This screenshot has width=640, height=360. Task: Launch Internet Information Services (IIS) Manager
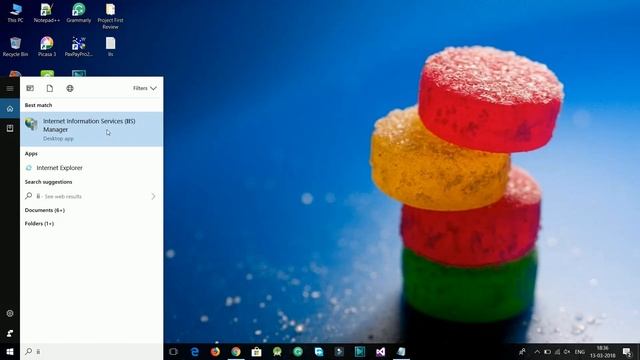pos(91,129)
